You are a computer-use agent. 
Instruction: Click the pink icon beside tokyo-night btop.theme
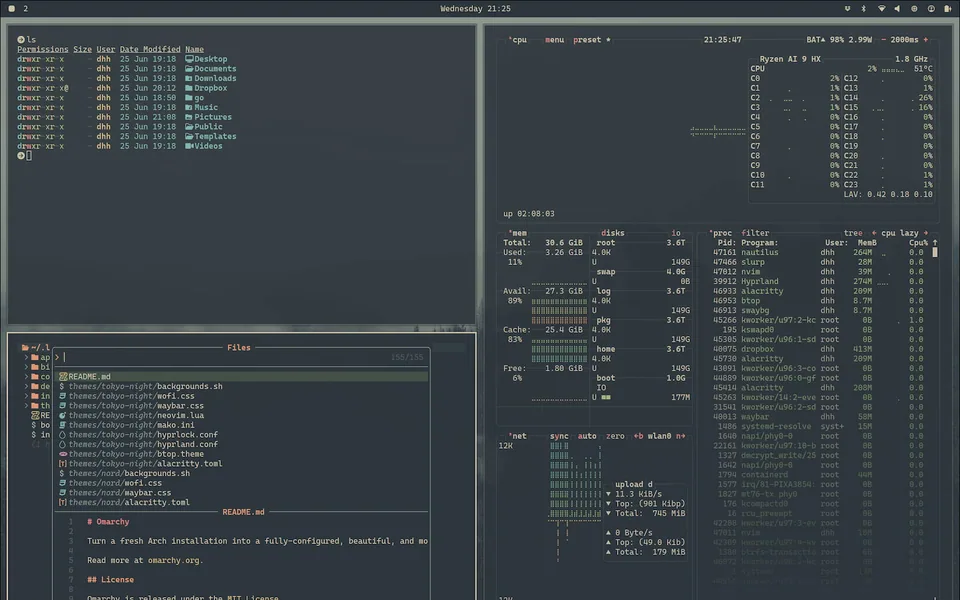pos(62,454)
